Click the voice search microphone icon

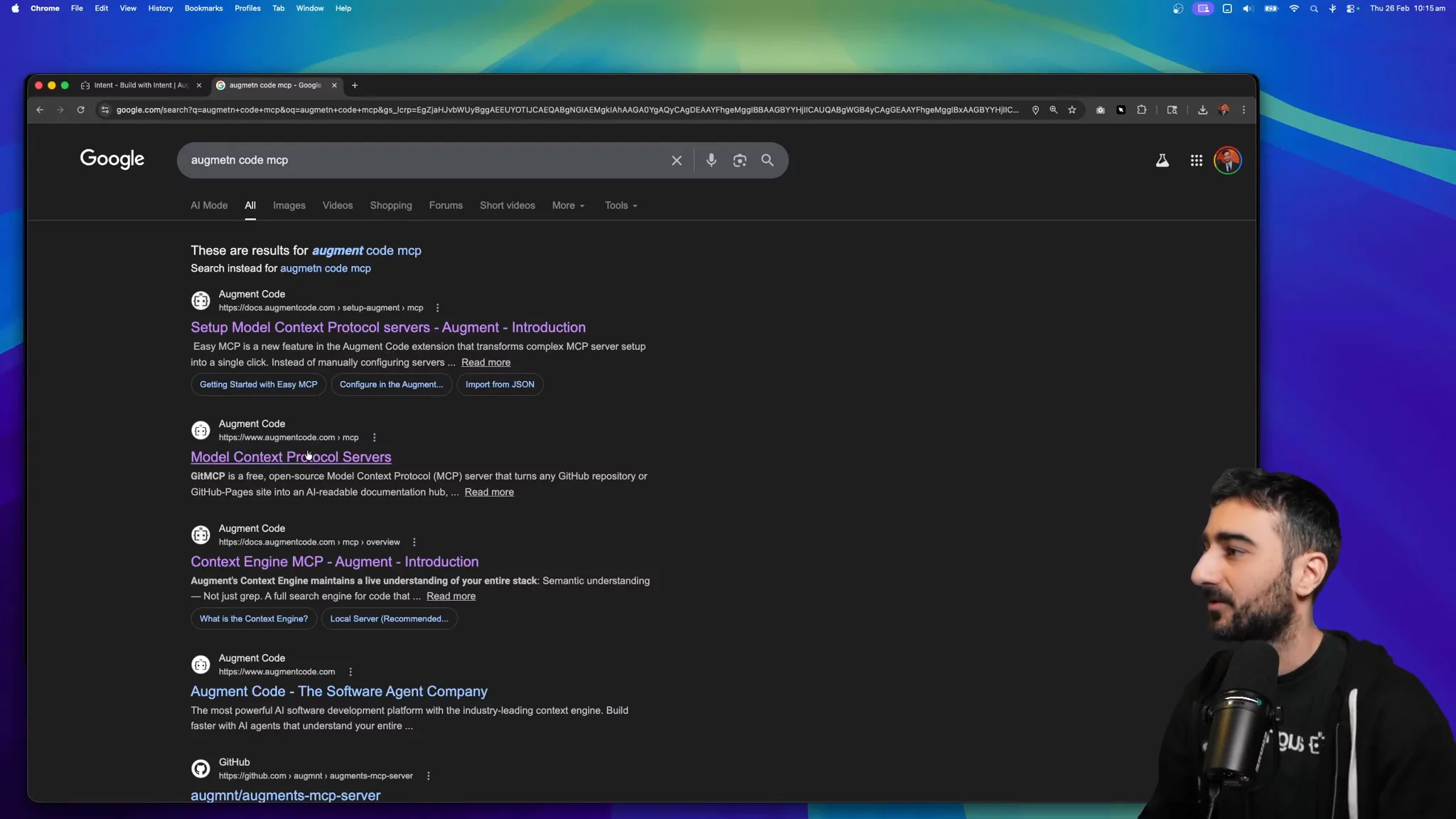pos(711,160)
